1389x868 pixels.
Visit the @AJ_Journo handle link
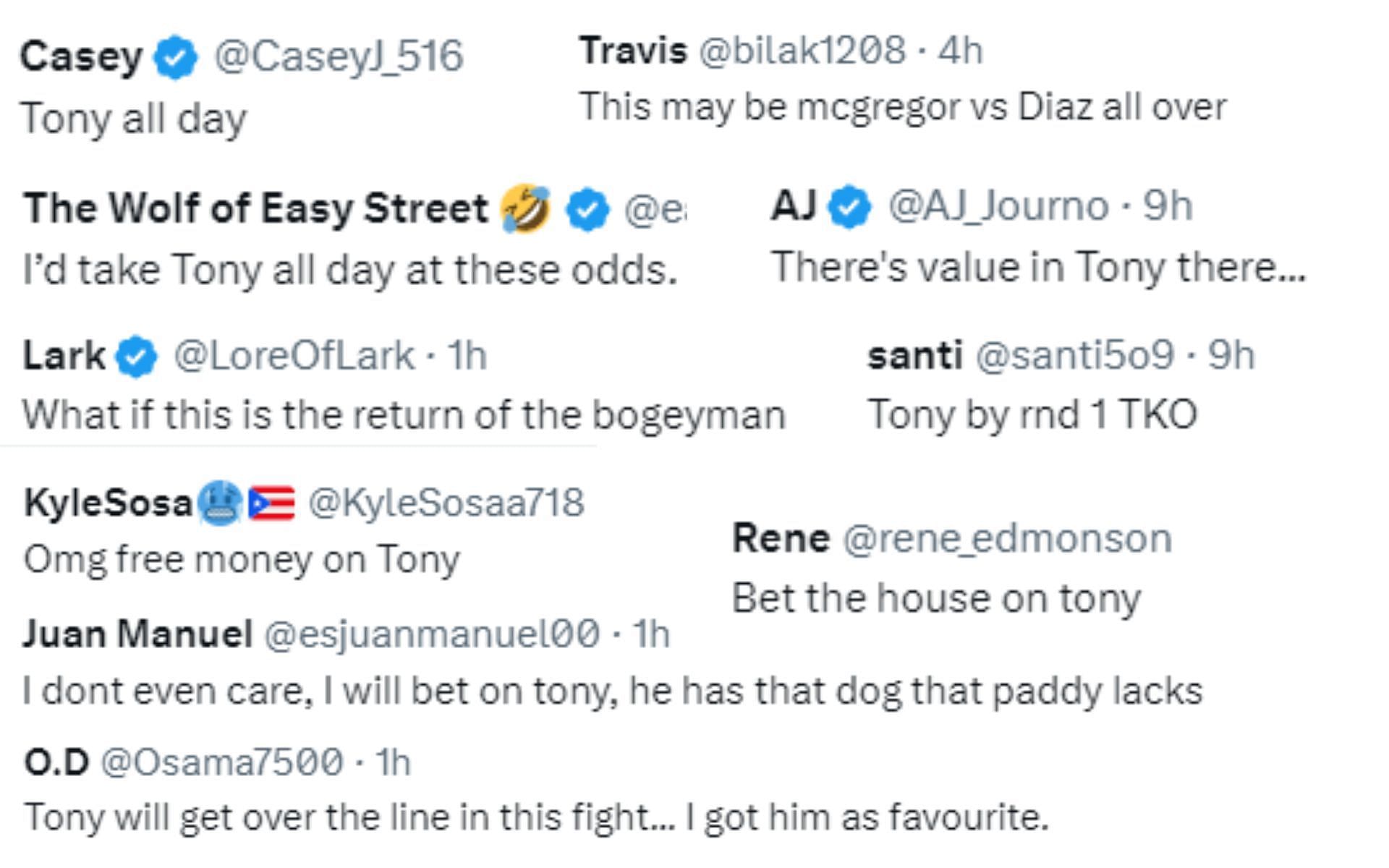[x=998, y=206]
